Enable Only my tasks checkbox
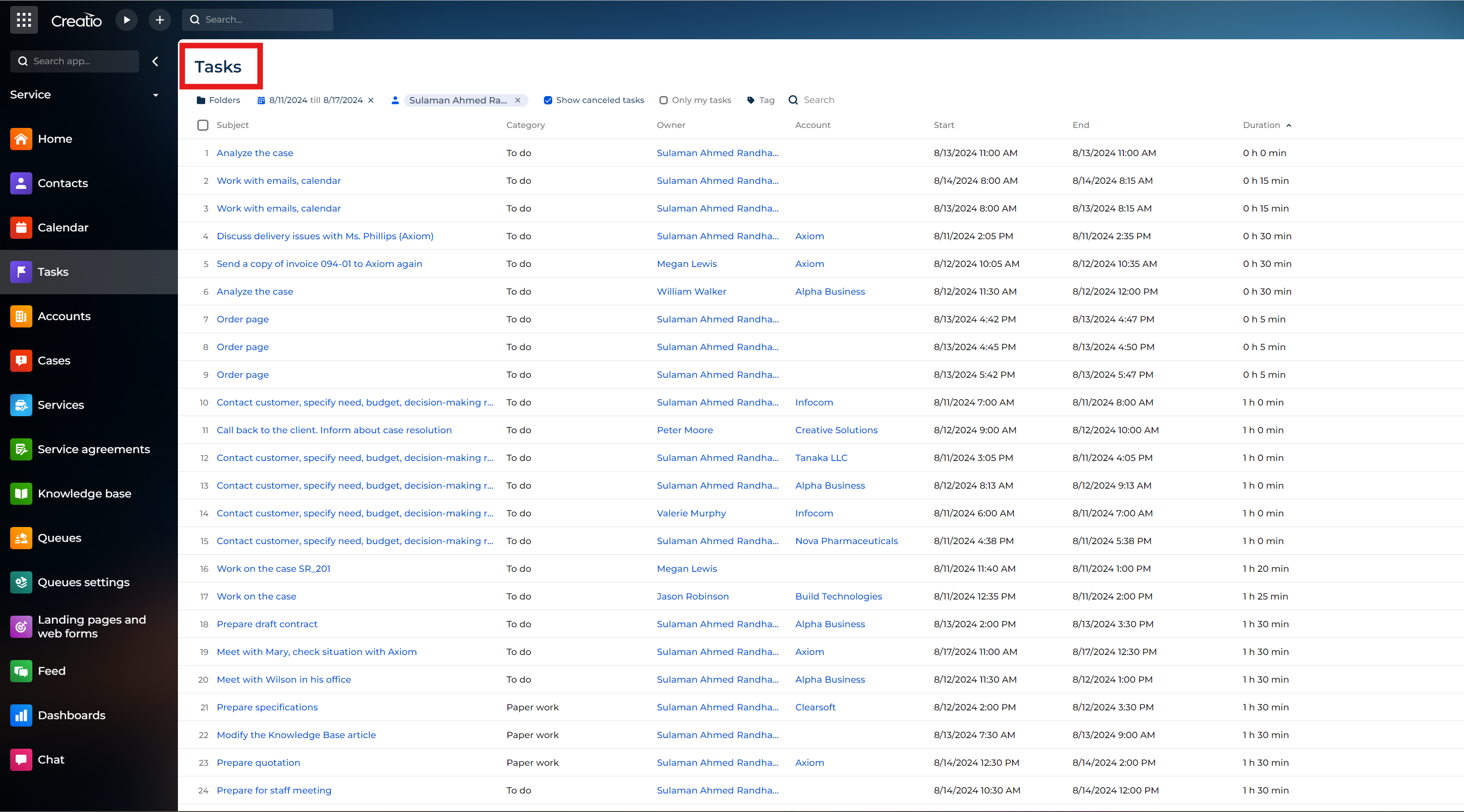The image size is (1464, 812). (663, 100)
